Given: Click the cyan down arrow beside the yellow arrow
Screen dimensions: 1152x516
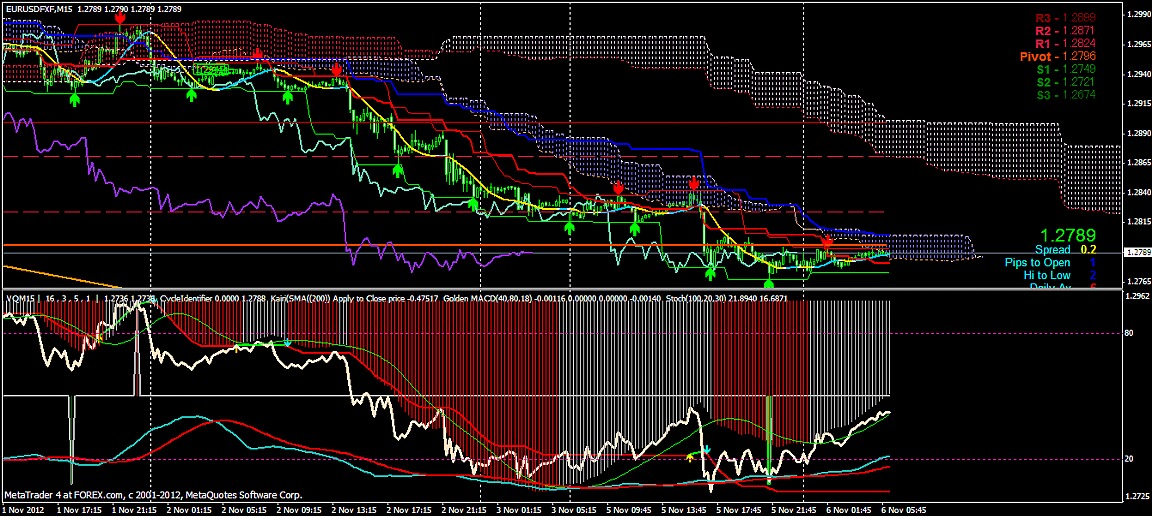Looking at the screenshot, I should click(706, 448).
